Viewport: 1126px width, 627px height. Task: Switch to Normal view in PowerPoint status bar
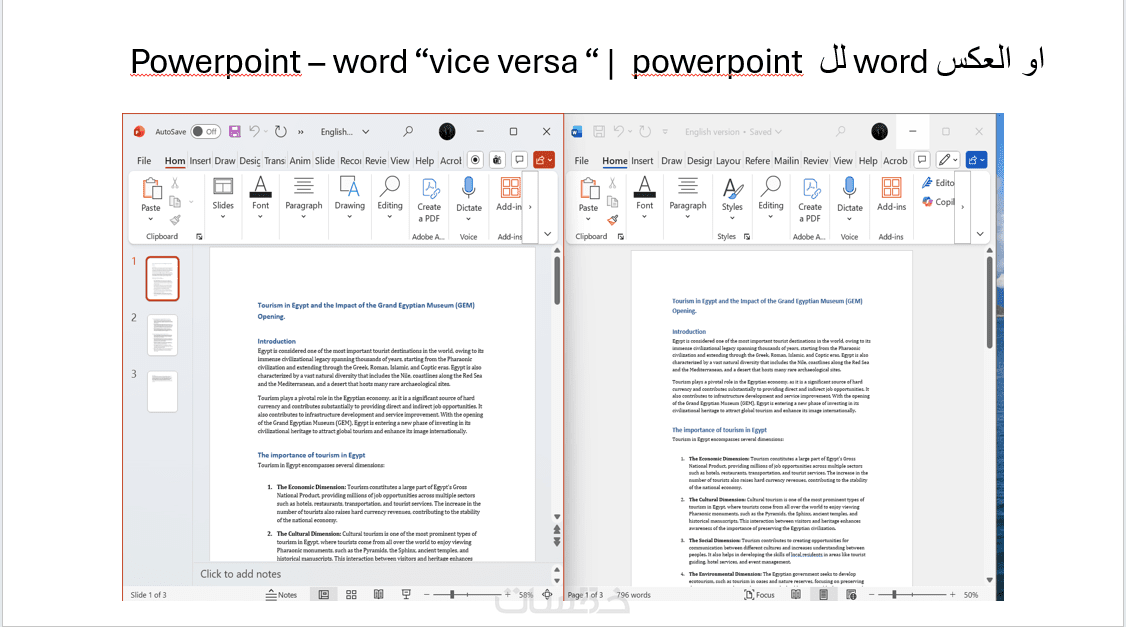[324, 595]
